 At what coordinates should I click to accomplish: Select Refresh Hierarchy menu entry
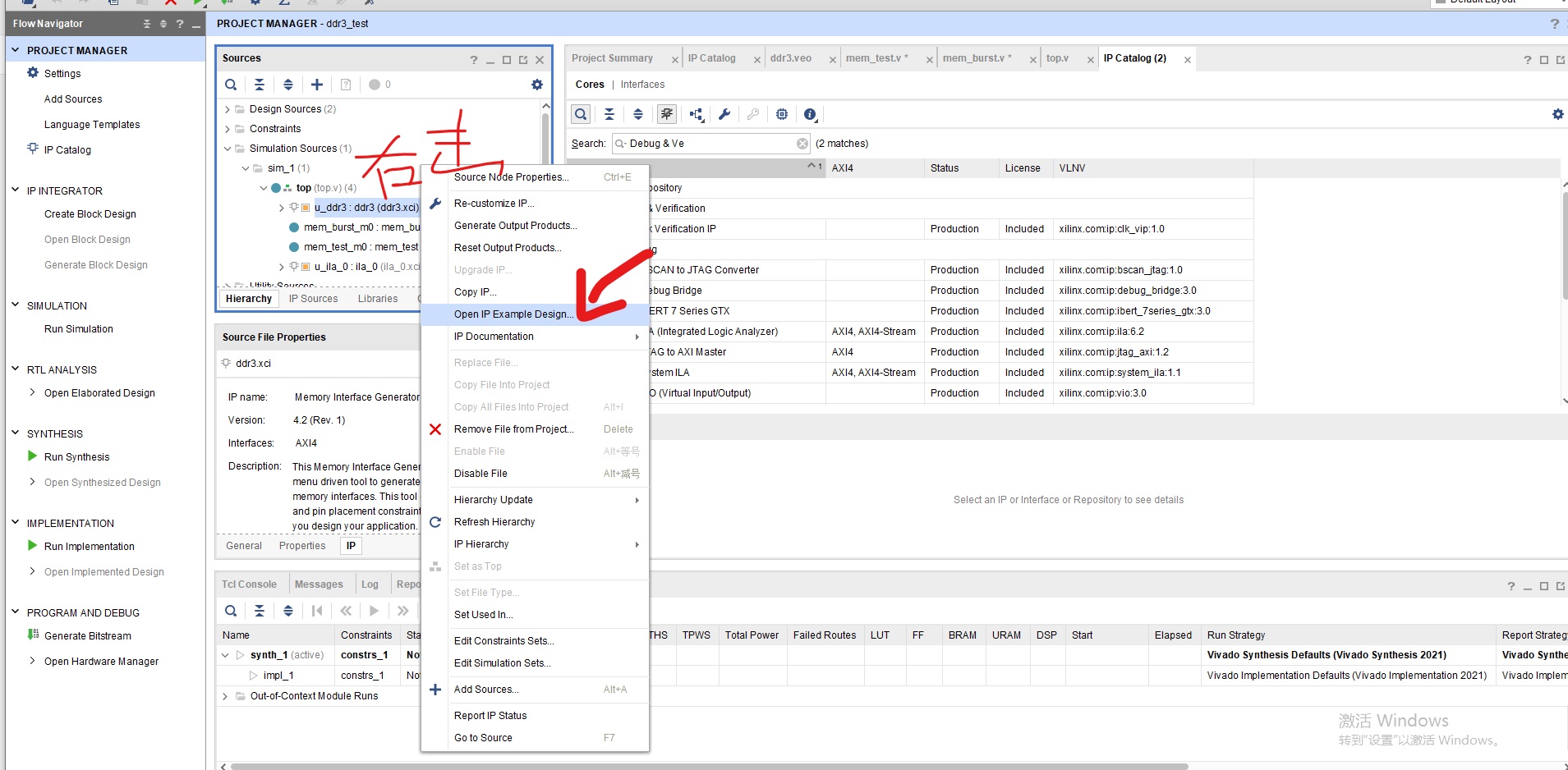535,522
